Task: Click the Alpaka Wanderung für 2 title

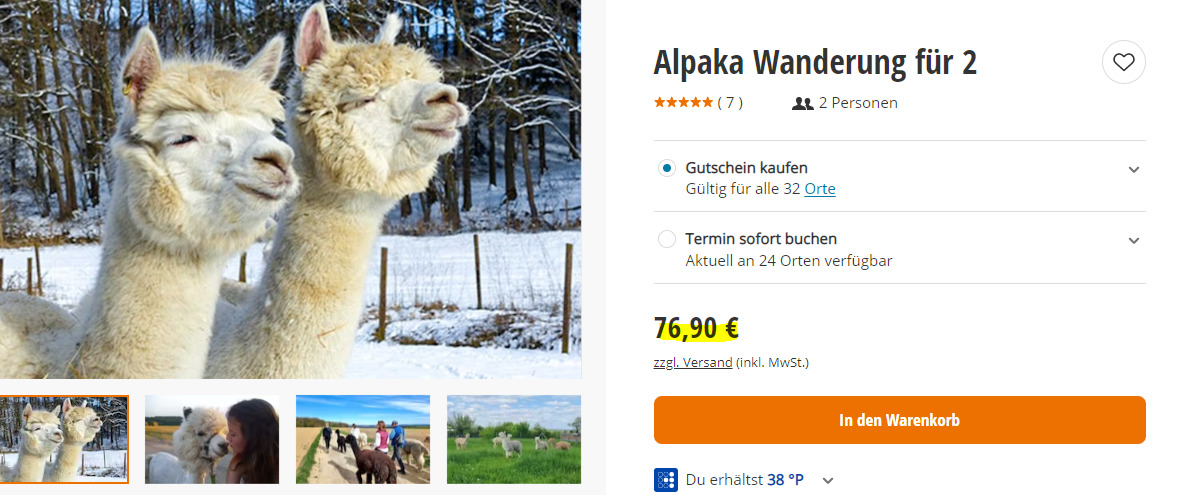Action: click(x=815, y=63)
